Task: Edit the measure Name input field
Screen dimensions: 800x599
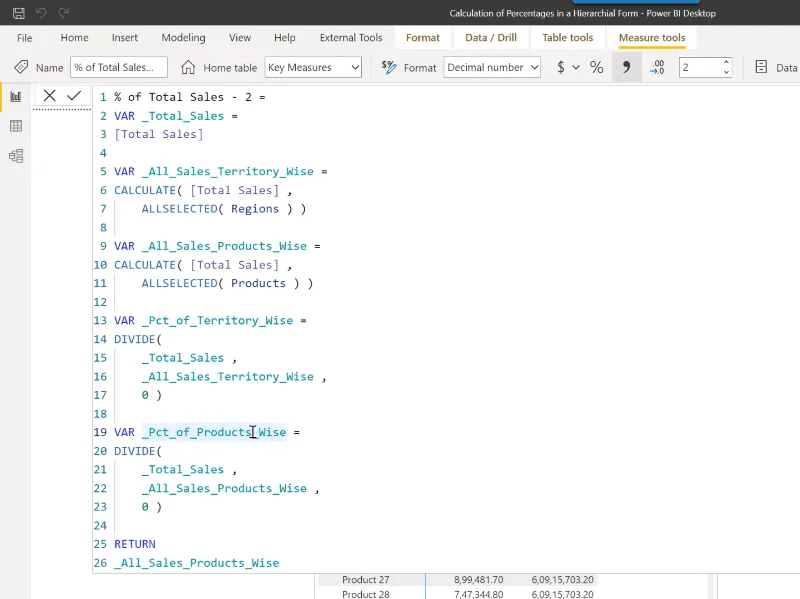Action: (x=119, y=67)
